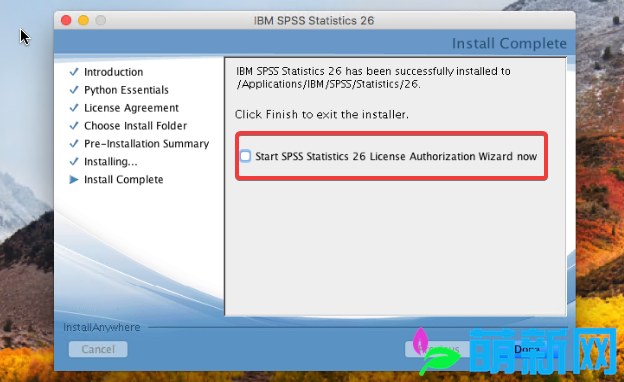Select the License Agreement step label

pyautogui.click(x=131, y=108)
